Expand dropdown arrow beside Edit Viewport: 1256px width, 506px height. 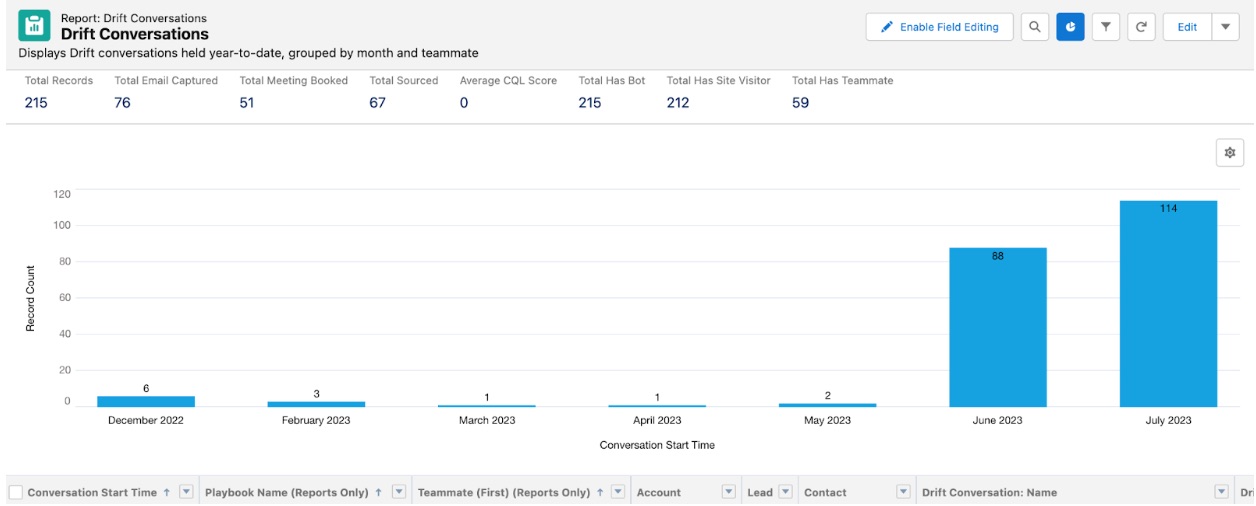pyautogui.click(x=1226, y=27)
